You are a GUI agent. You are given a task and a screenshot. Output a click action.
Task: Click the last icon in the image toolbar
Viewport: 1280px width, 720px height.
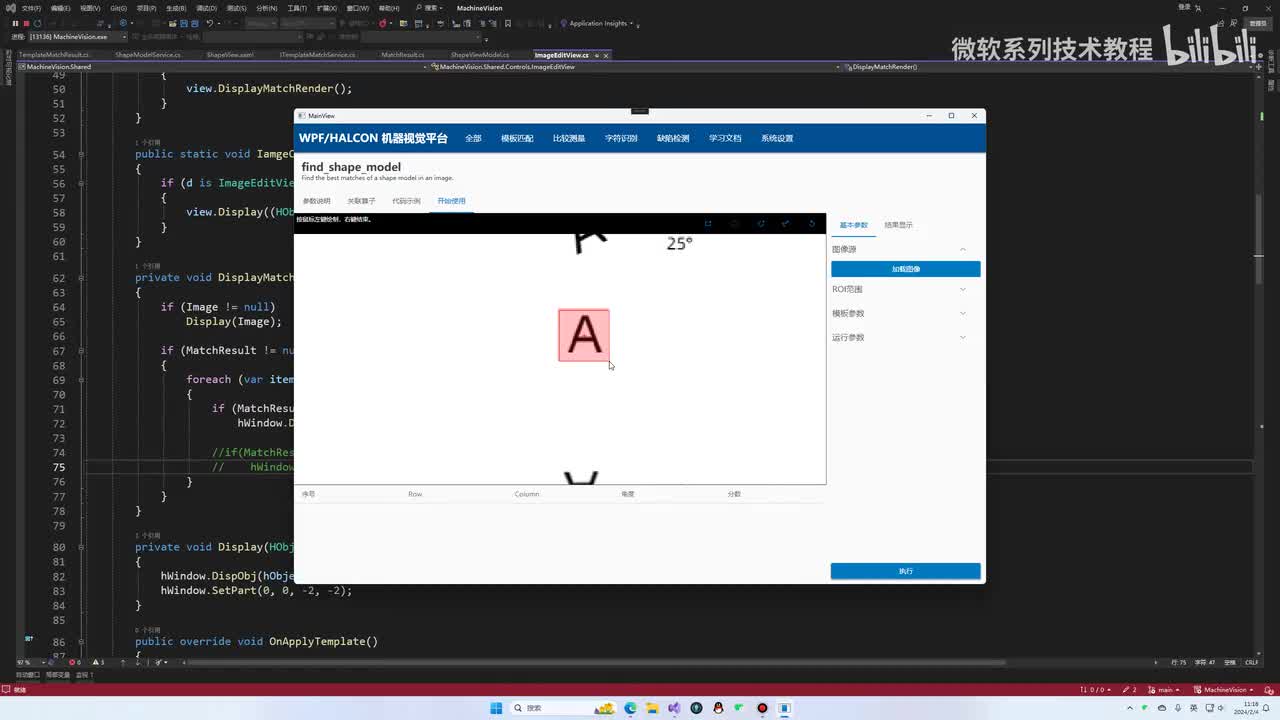click(812, 224)
